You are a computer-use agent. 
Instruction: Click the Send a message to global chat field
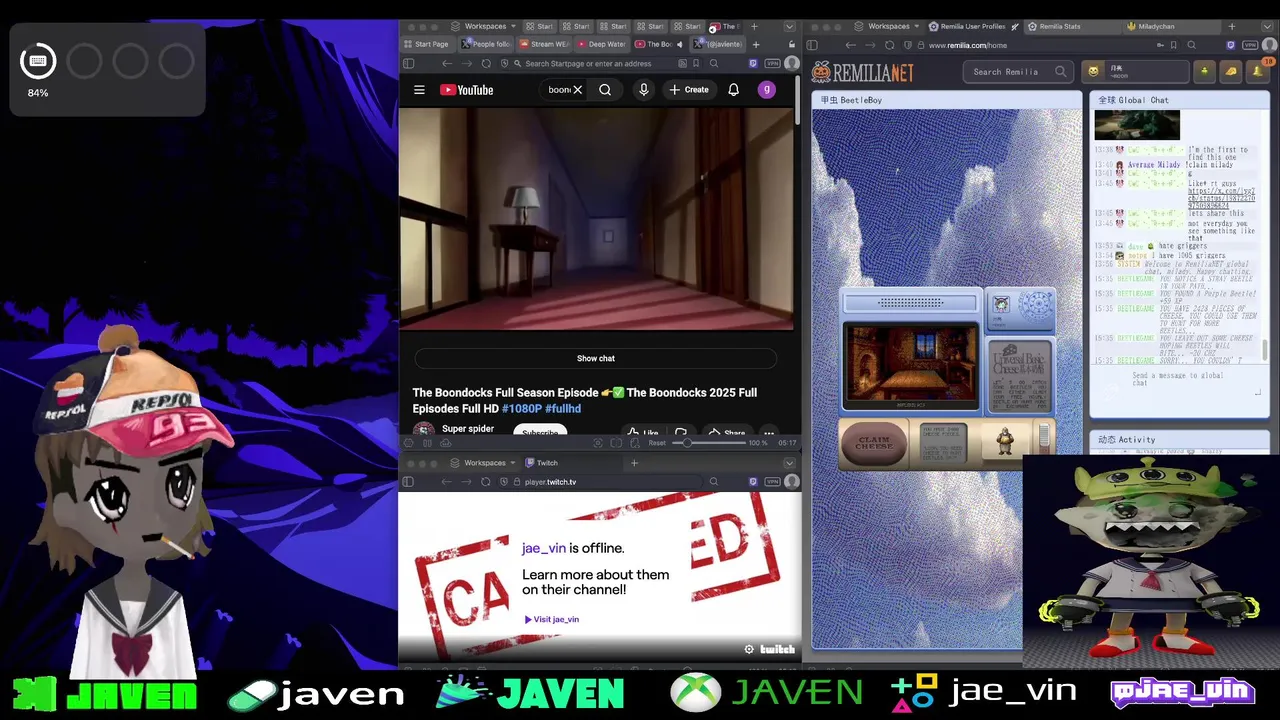click(x=1180, y=381)
